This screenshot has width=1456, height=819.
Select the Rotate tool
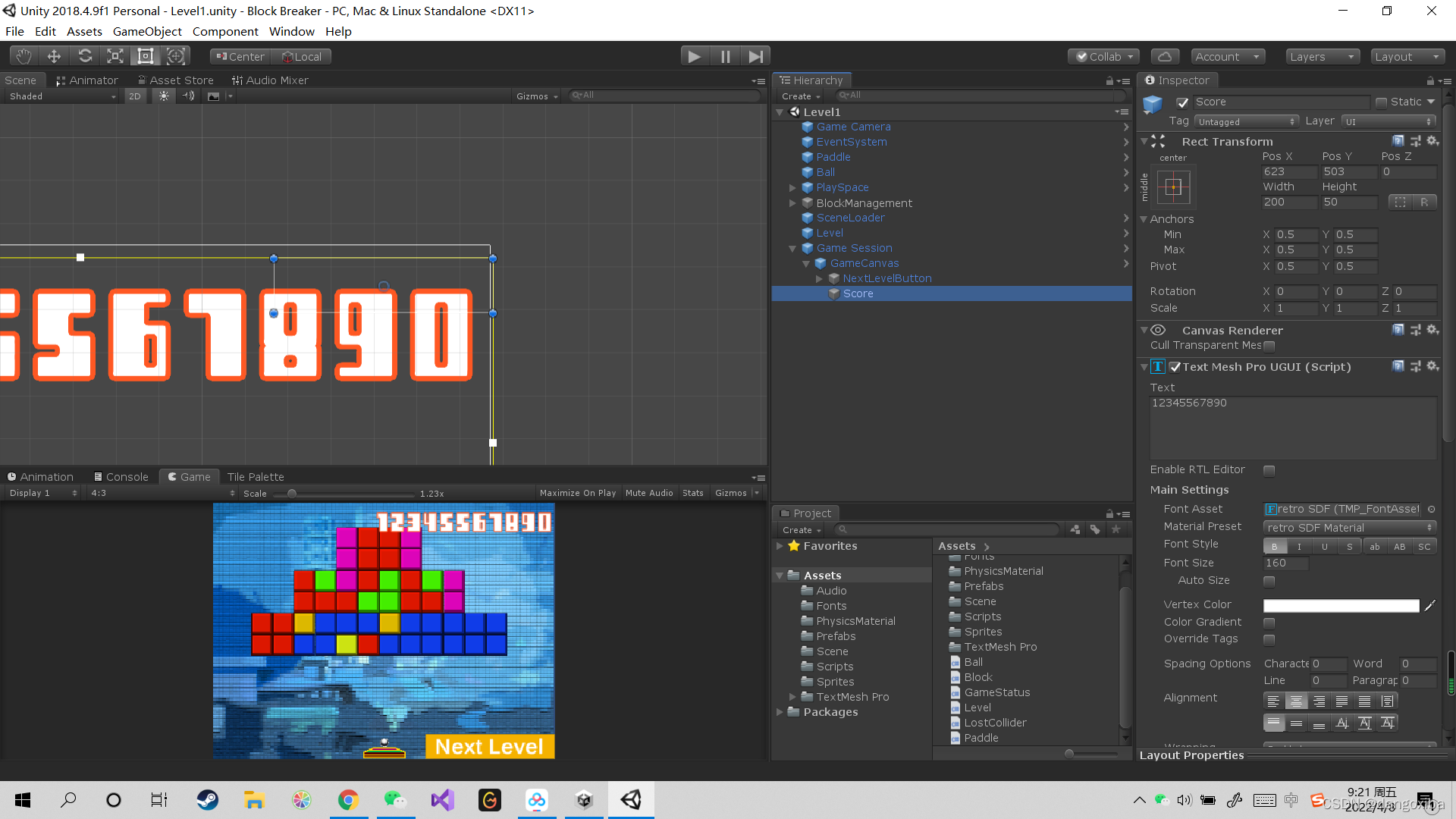(85, 56)
